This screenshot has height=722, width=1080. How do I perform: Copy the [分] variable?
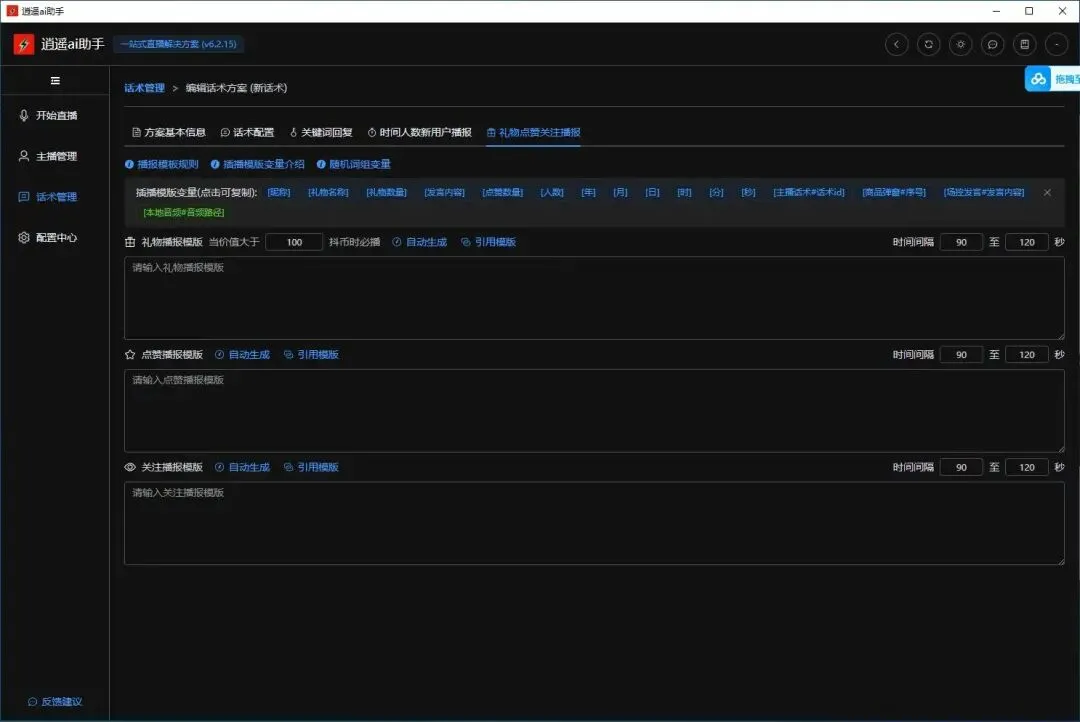tap(716, 192)
